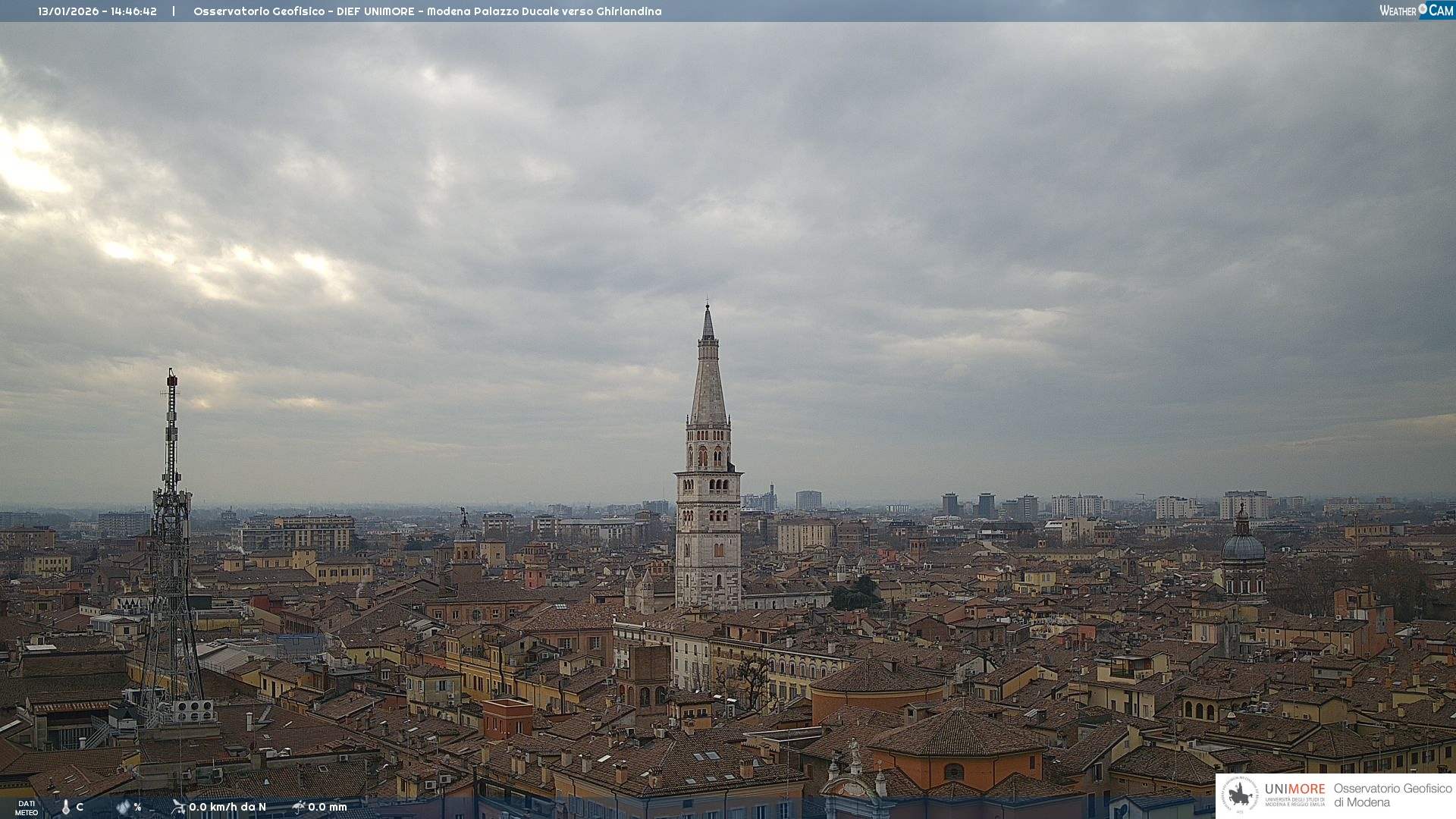Click the UNIMORE wordmark text
Viewport: 1456px width, 819px height.
pyautogui.click(x=1294, y=789)
